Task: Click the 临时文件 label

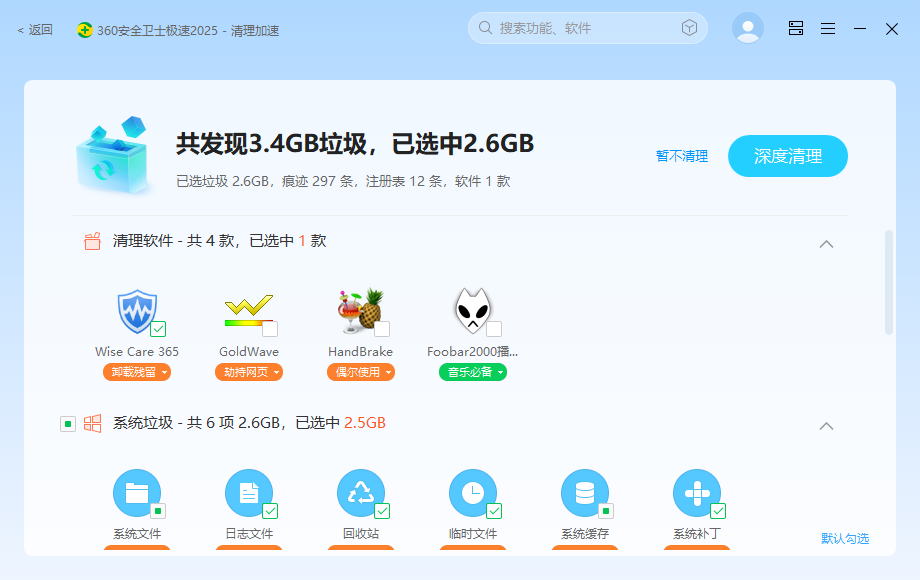Action: click(473, 534)
